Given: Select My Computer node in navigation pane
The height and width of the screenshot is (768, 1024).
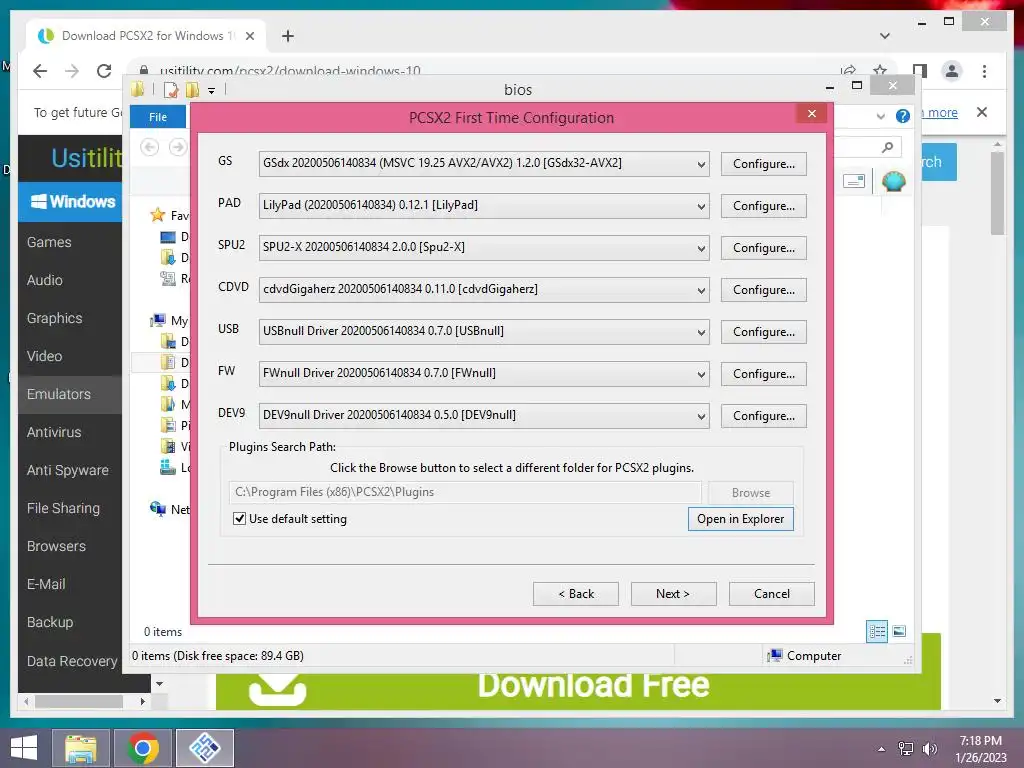Looking at the screenshot, I should pos(170,321).
